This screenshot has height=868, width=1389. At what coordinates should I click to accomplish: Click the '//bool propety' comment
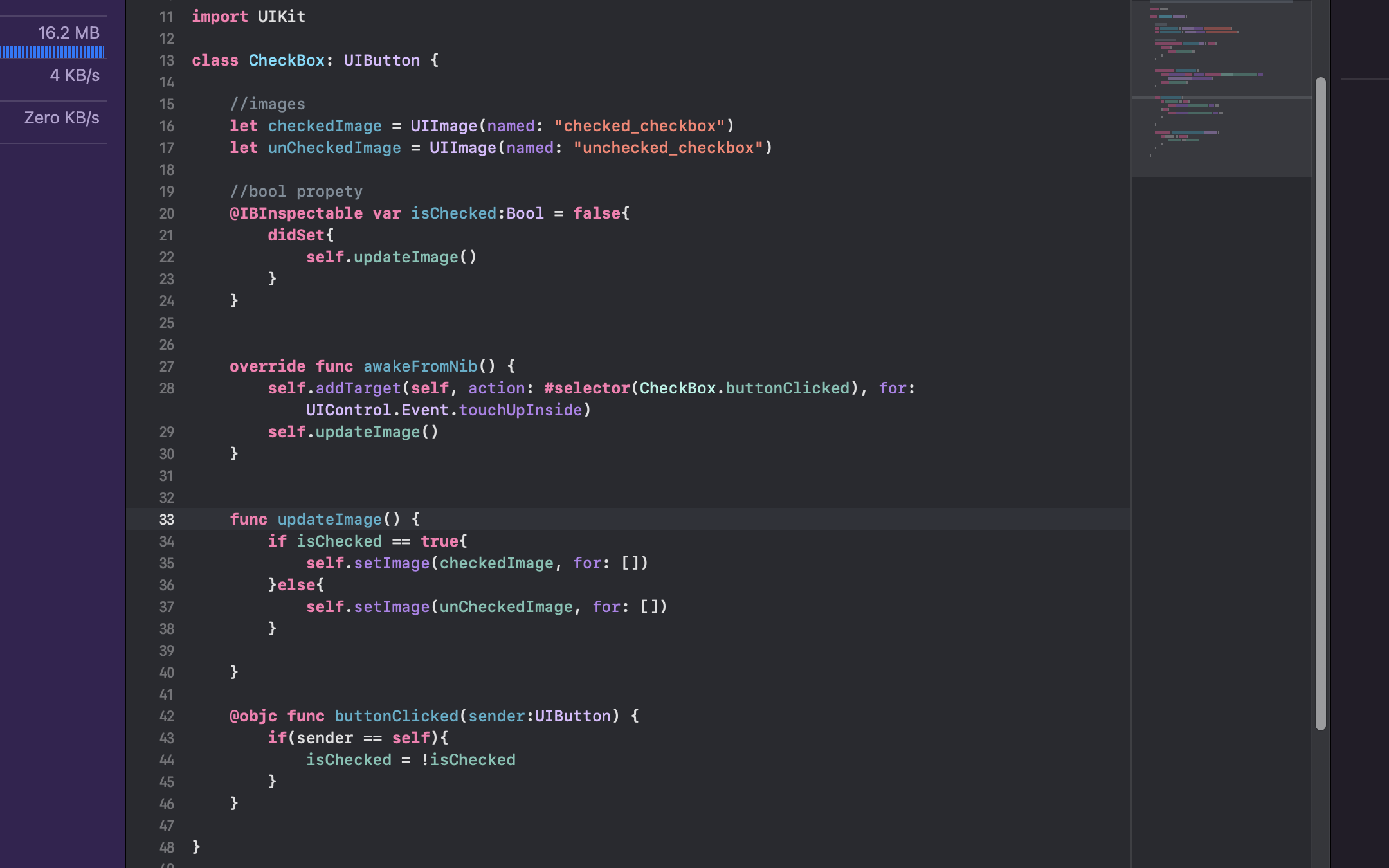click(296, 192)
